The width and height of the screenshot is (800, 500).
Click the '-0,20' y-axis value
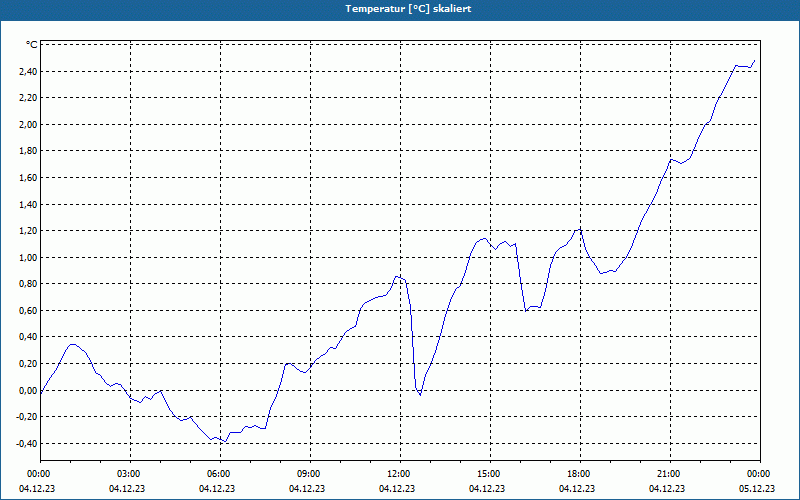pyautogui.click(x=26, y=417)
